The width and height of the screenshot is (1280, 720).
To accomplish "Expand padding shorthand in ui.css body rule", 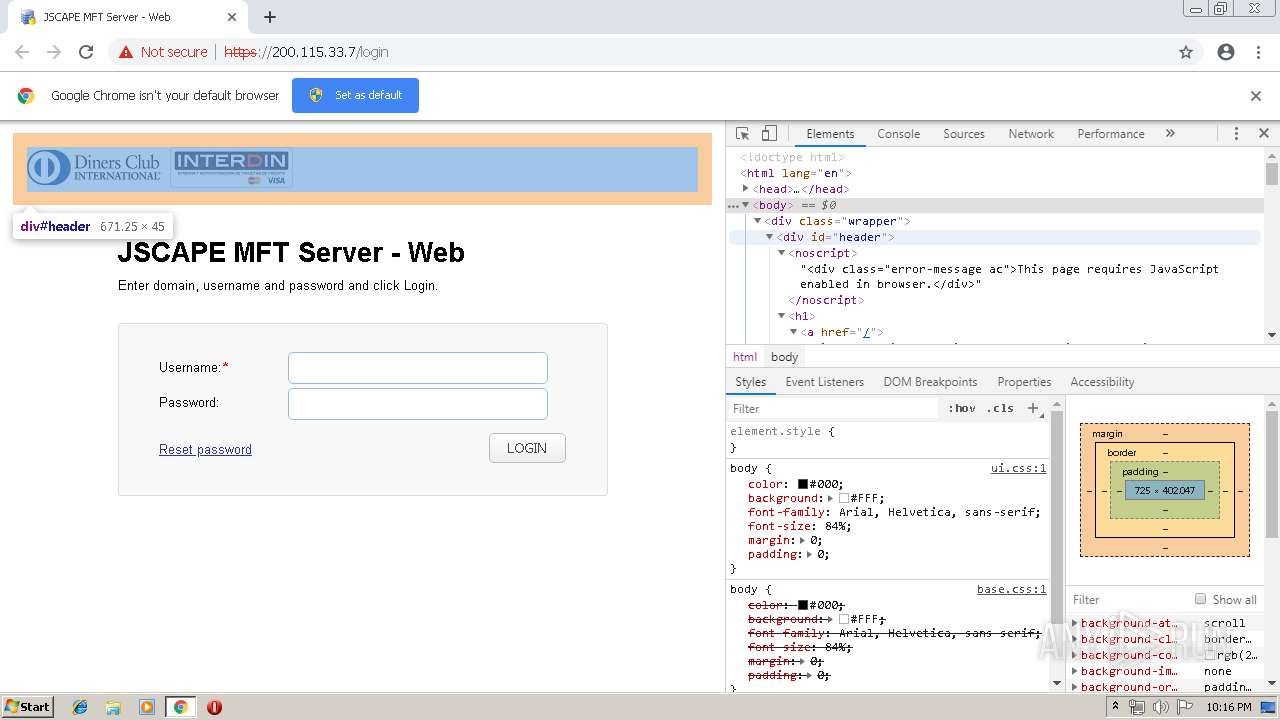I will 809,554.
